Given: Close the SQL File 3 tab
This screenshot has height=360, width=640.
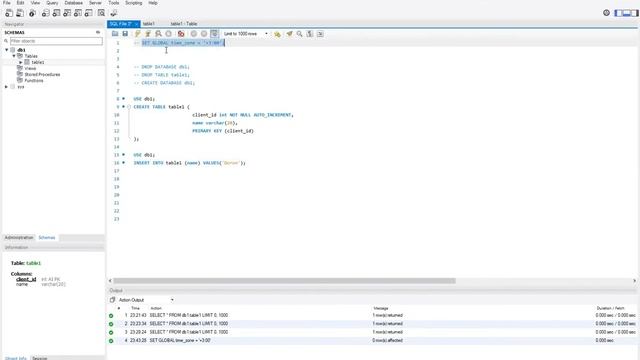Looking at the screenshot, I should 136,24.
